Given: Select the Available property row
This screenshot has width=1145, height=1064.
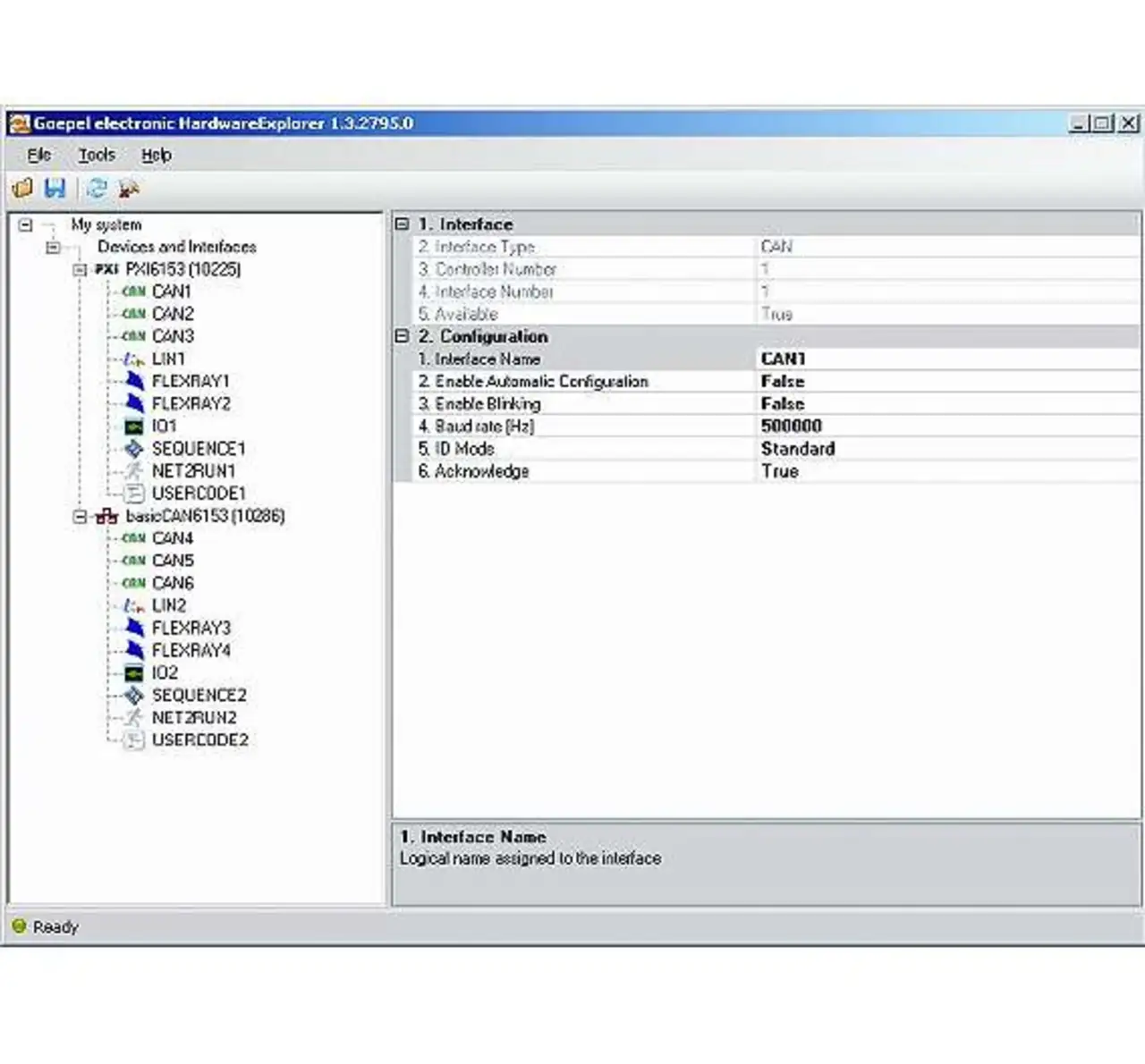Looking at the screenshot, I should point(776,314).
